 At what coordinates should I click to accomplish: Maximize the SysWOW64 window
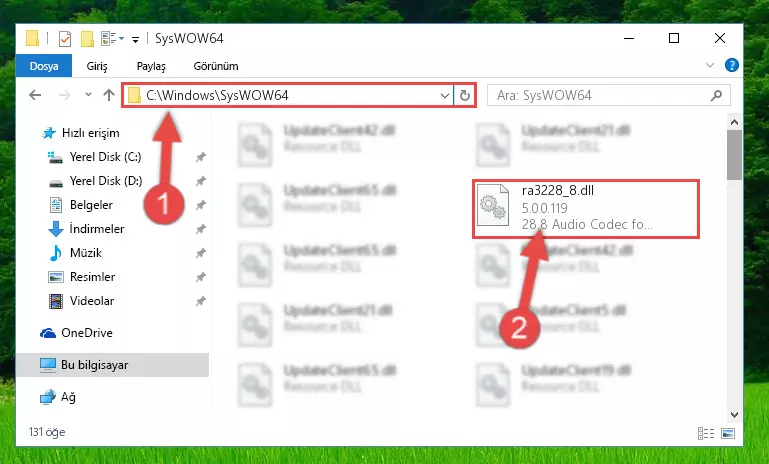pos(674,38)
